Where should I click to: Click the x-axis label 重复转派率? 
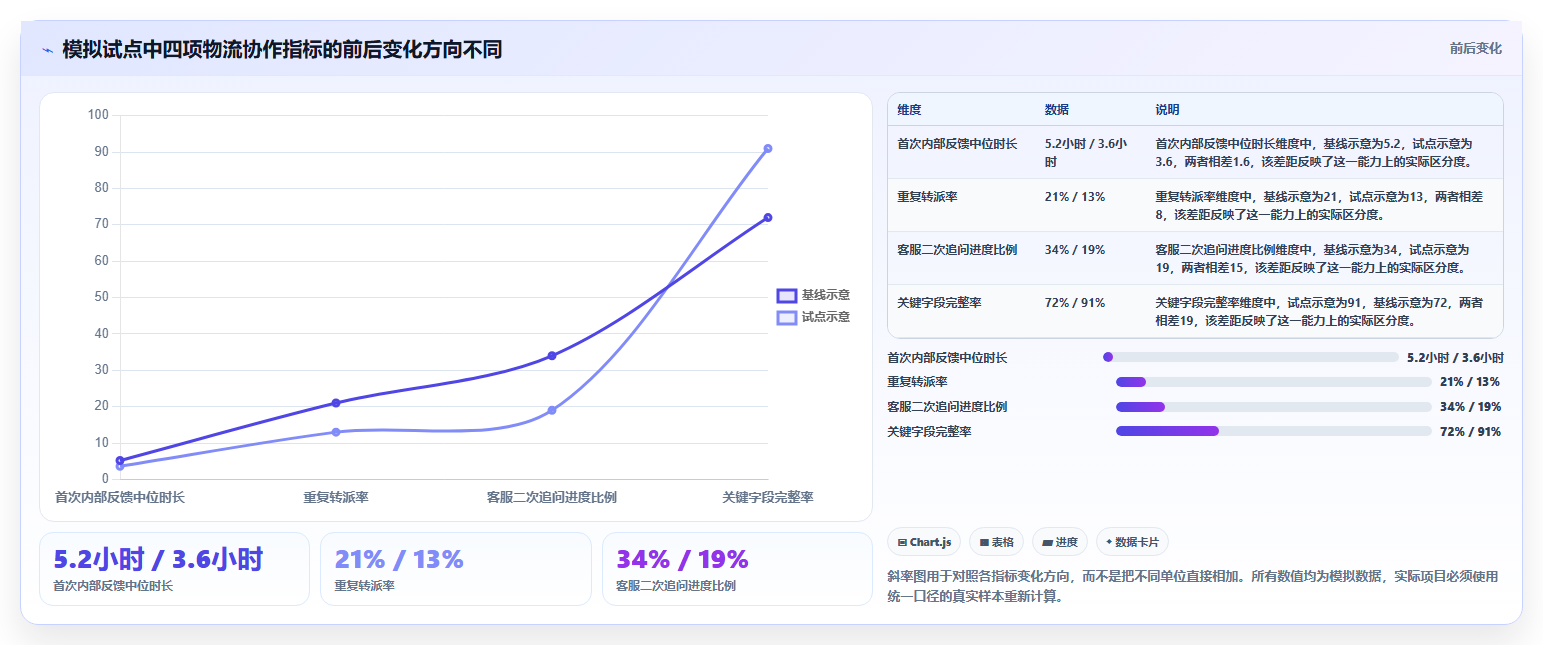tap(336, 497)
